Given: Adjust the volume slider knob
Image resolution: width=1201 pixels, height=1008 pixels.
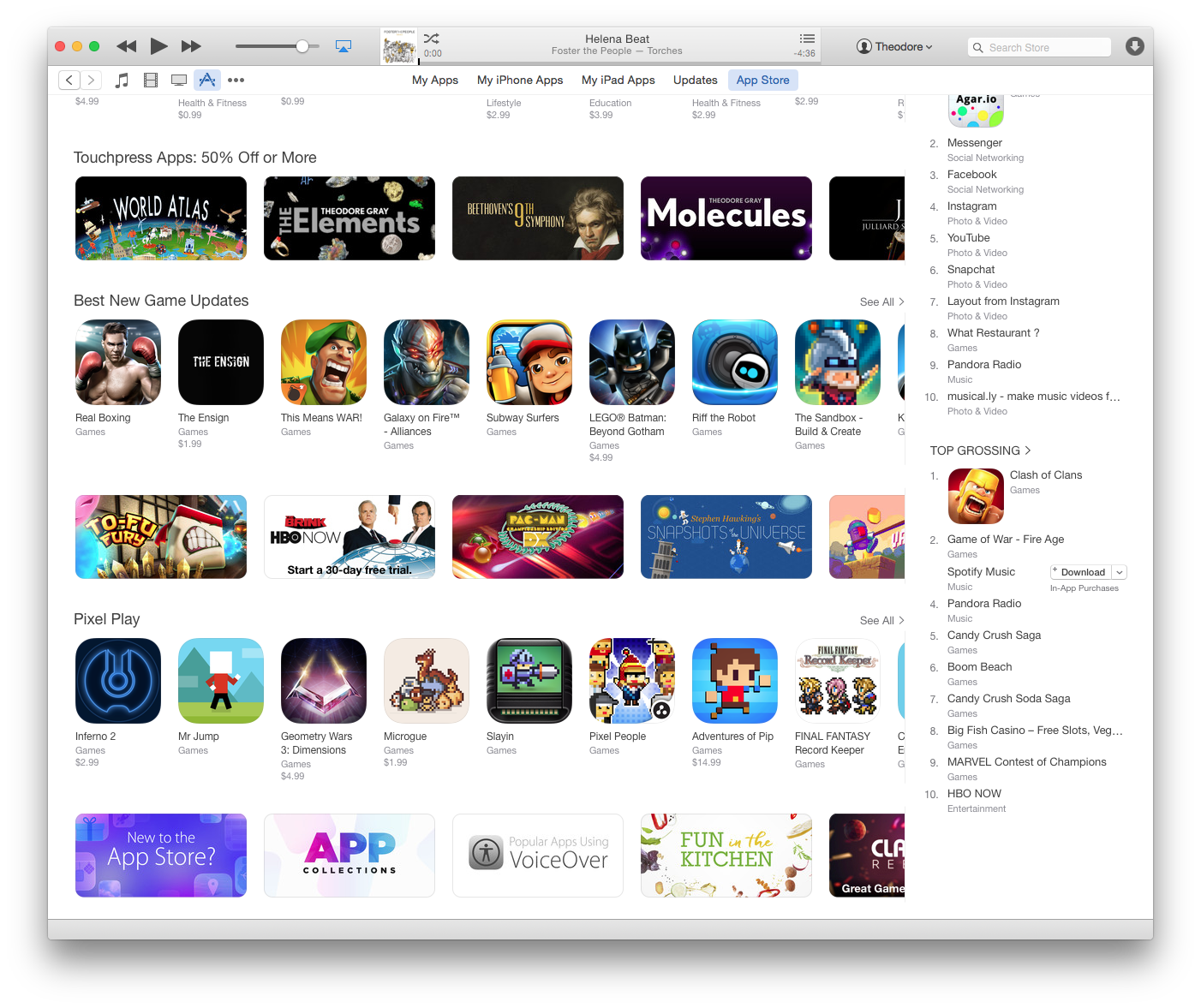Looking at the screenshot, I should pyautogui.click(x=302, y=46).
